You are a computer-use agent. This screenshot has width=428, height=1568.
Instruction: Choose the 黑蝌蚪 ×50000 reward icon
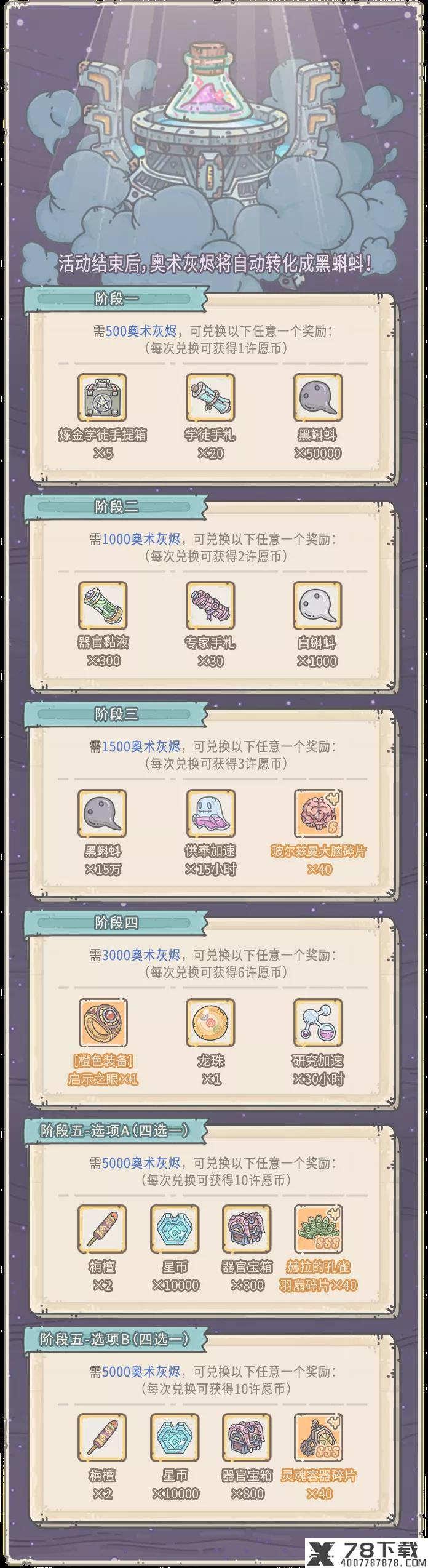[317, 397]
